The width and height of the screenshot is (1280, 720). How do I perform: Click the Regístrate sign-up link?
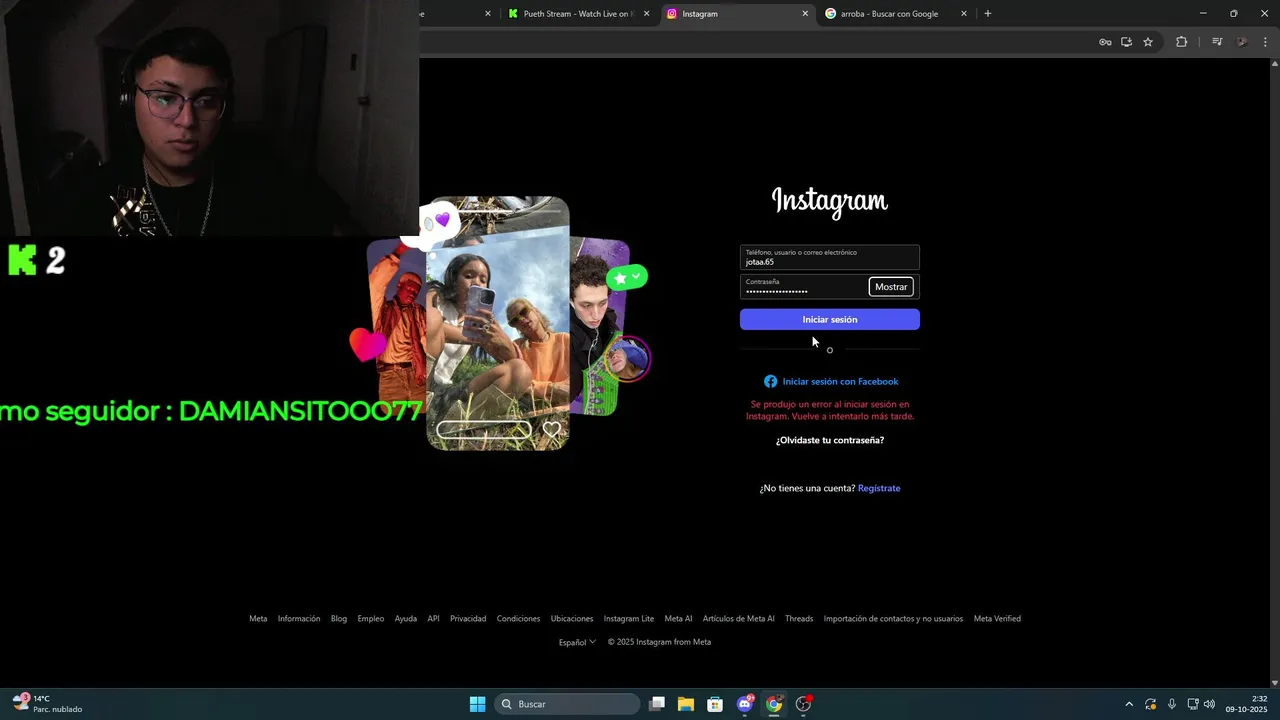[x=879, y=488]
